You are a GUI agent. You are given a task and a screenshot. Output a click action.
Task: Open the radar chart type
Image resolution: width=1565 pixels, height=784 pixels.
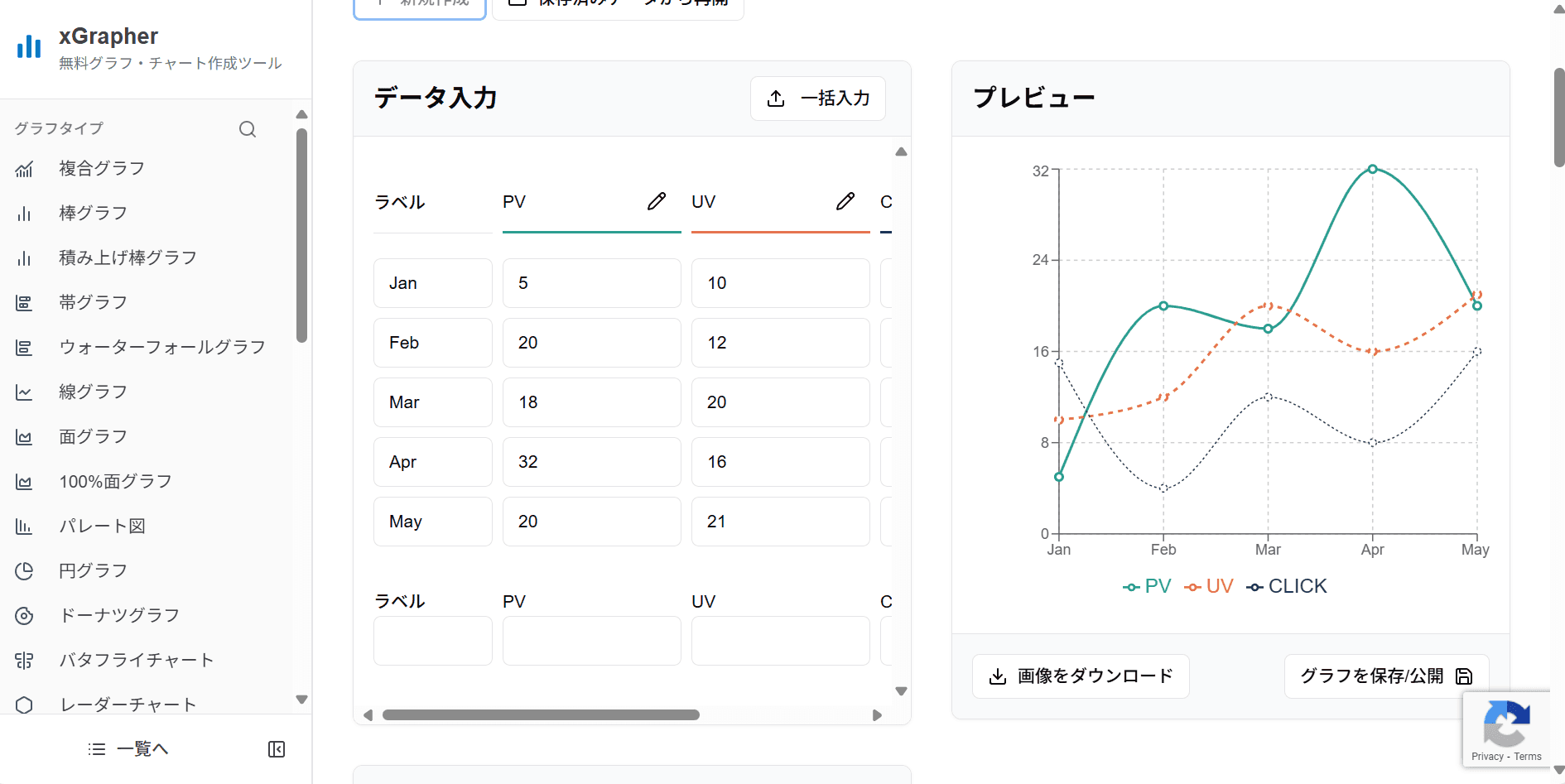point(128,705)
